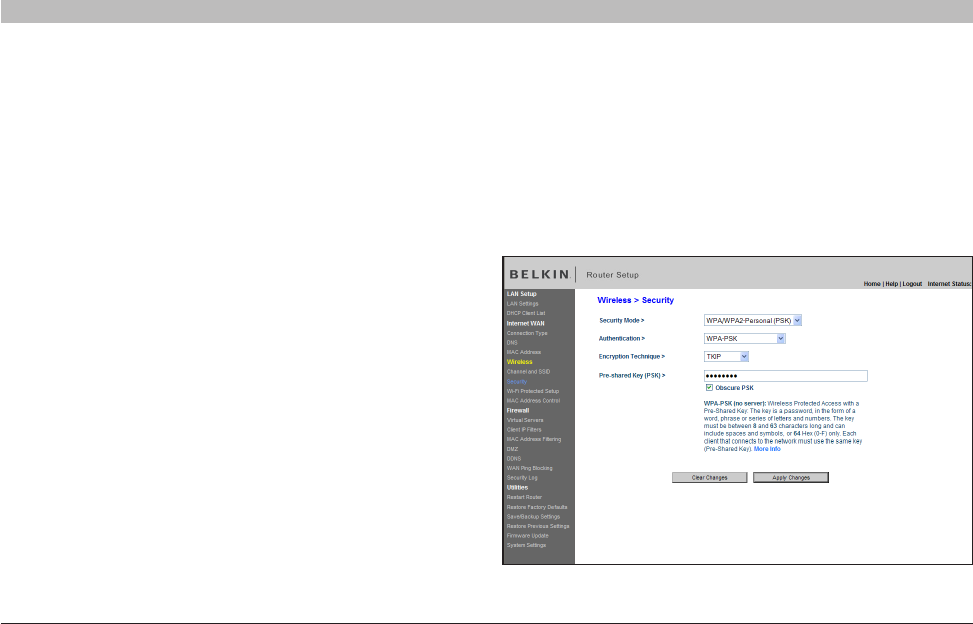Click the Pre-shared Key input field
The width and height of the screenshot is (973, 624).
pyautogui.click(x=786, y=376)
